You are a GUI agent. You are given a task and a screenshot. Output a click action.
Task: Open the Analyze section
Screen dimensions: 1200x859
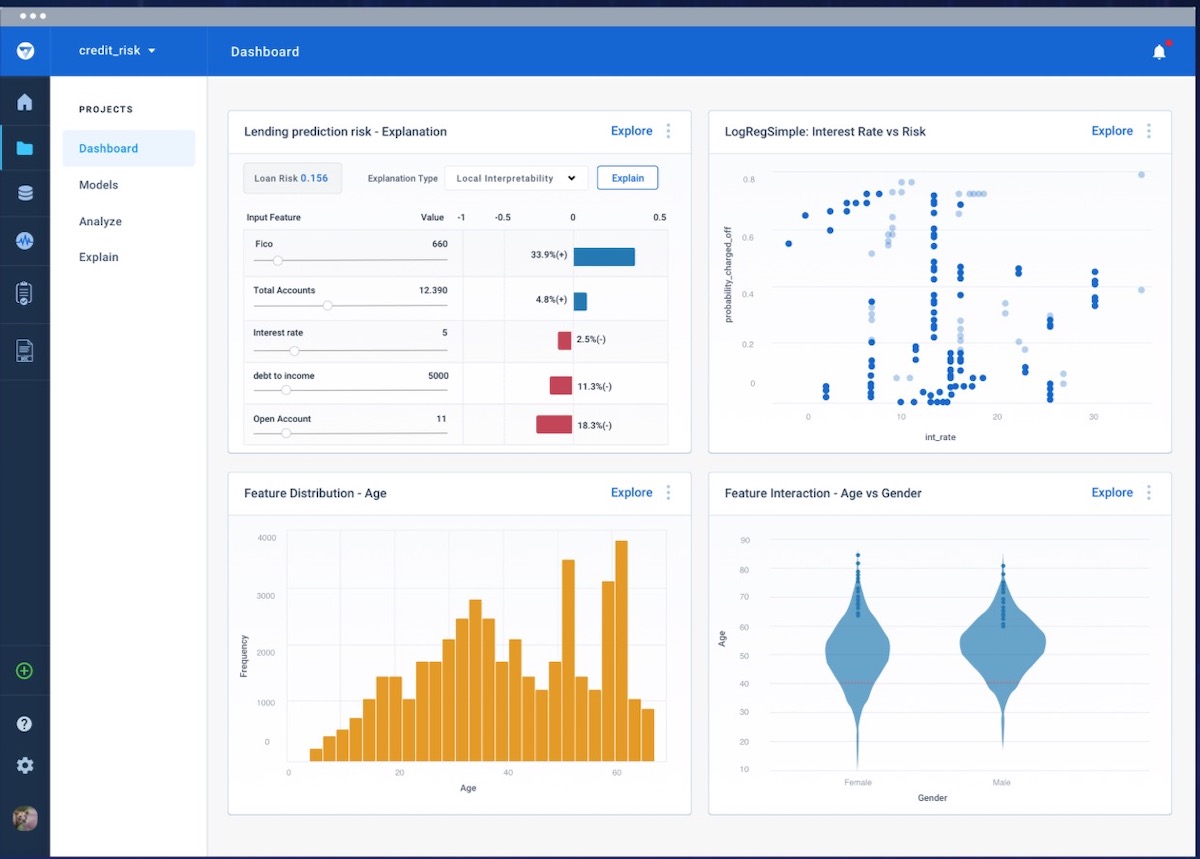pos(98,221)
